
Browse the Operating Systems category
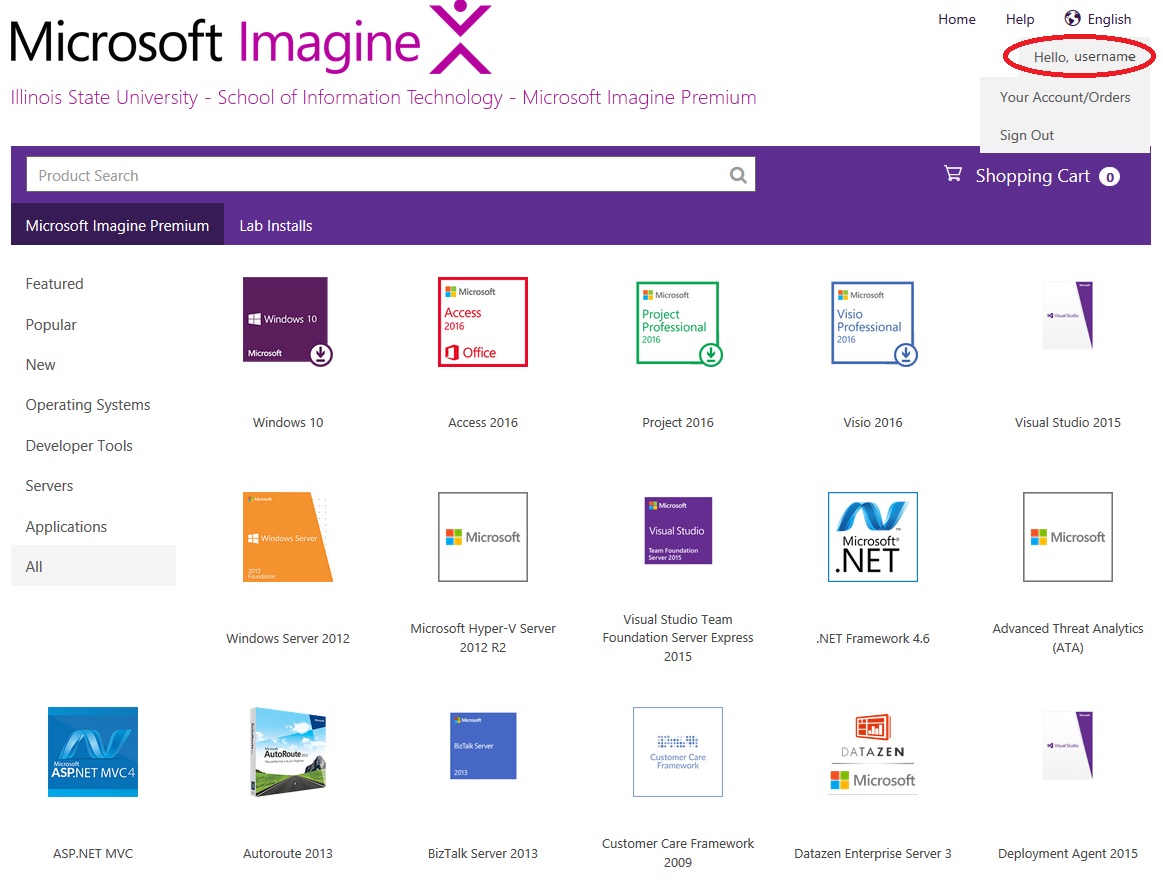88,405
